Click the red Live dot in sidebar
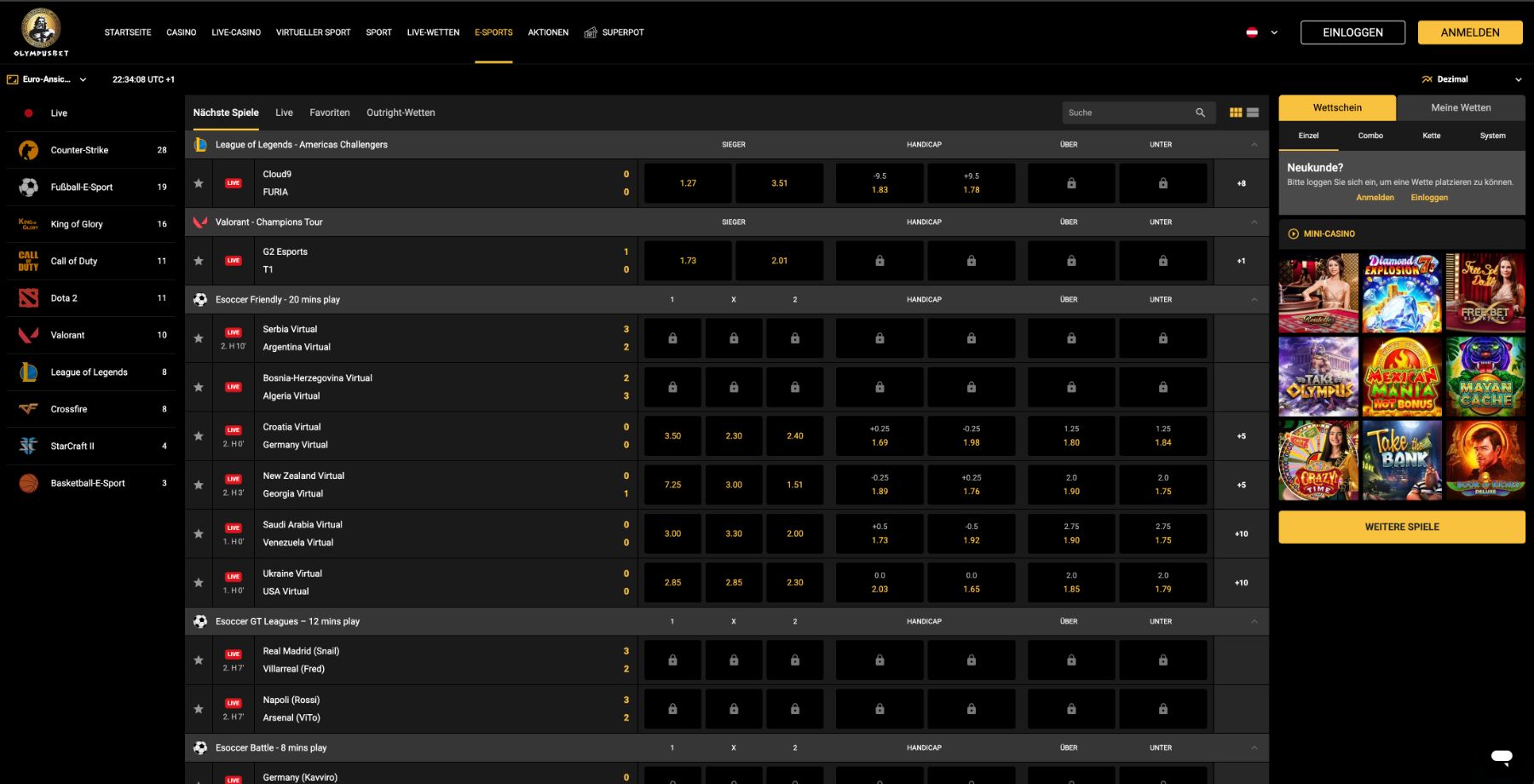 click(x=28, y=113)
